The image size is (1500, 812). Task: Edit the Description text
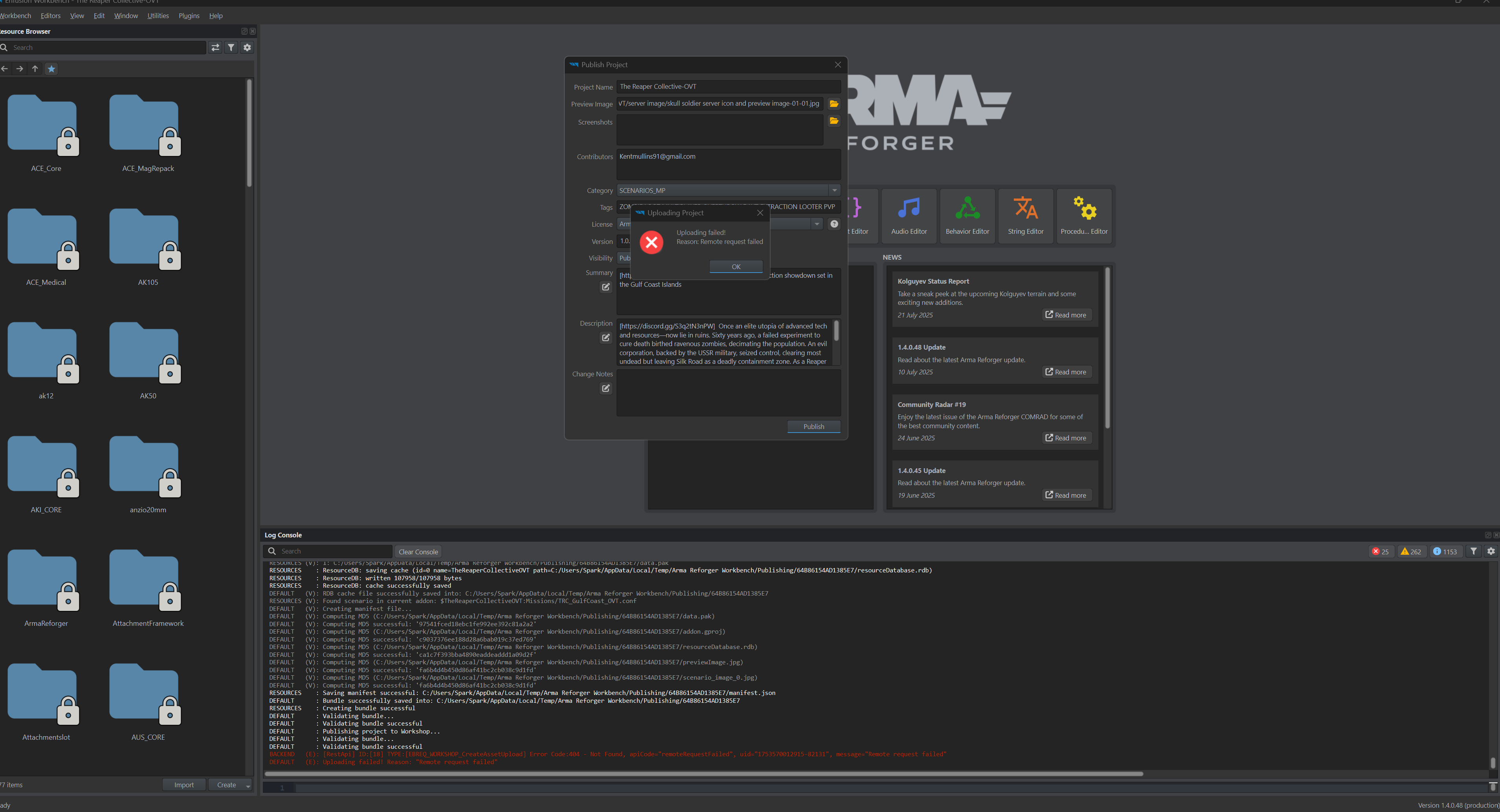606,337
